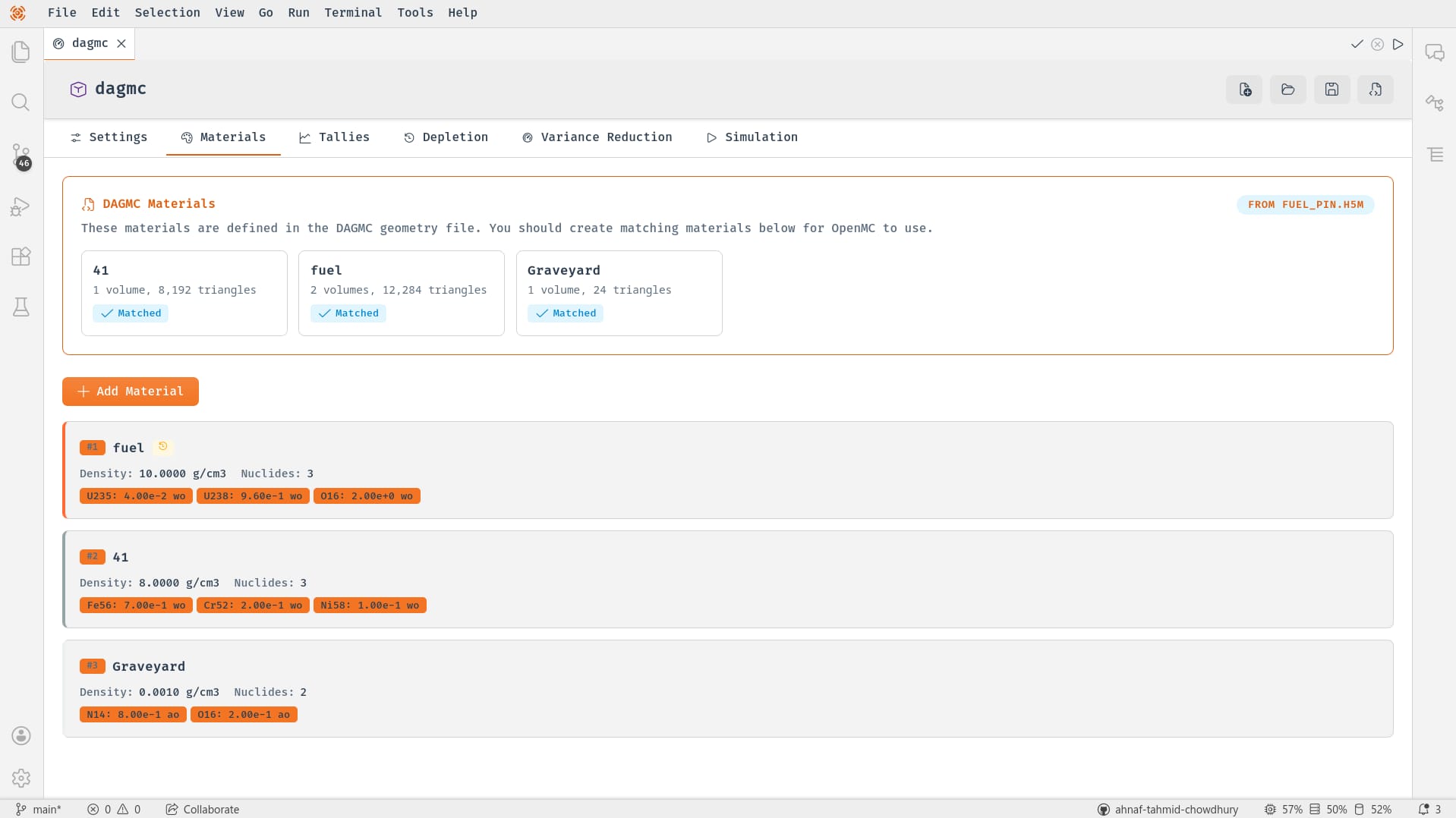The width and height of the screenshot is (1456, 818).
Task: Click the depletable icon next to fuel
Action: (162, 447)
